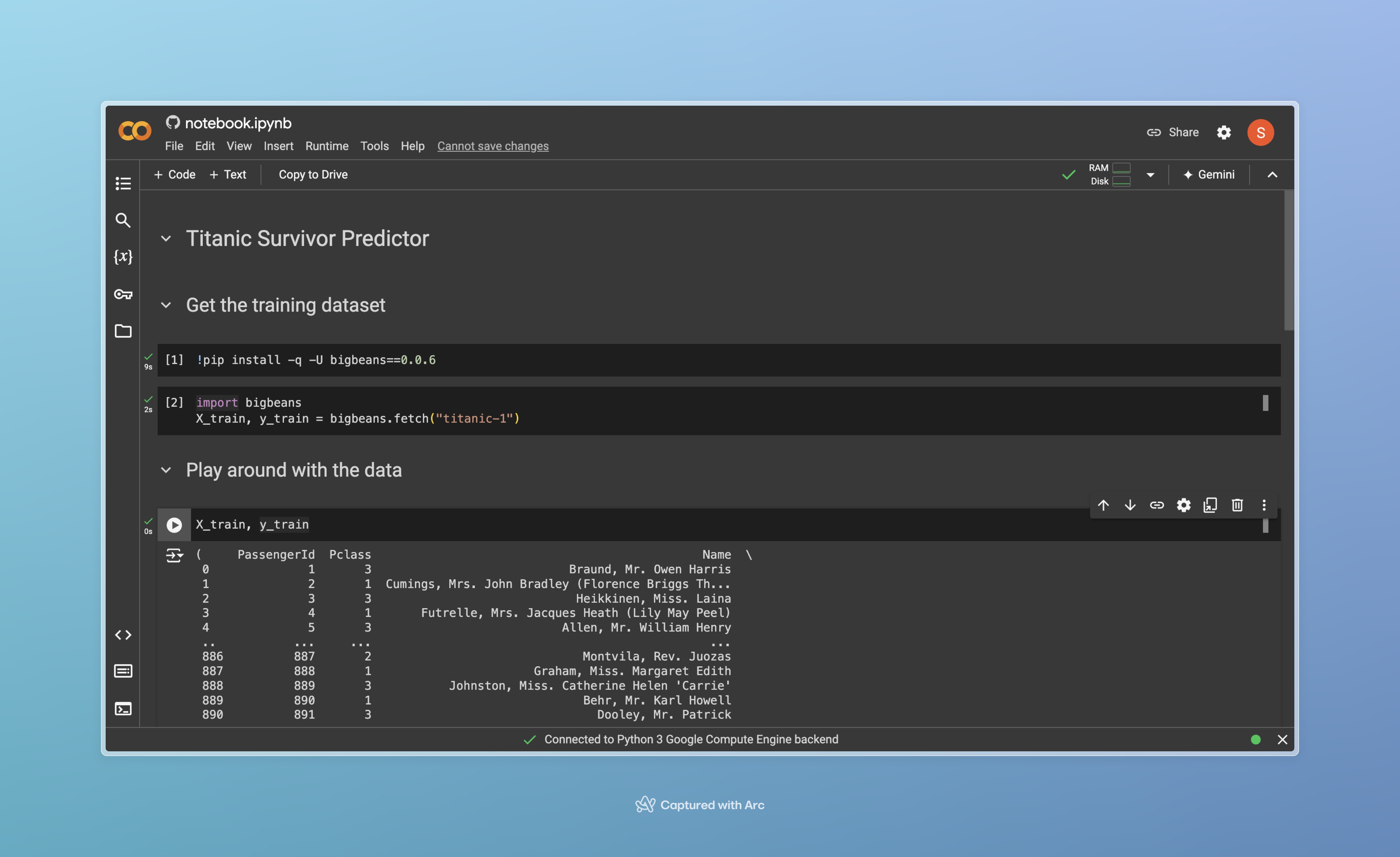Collapse the 'Play around with the data' section
Image resolution: width=1400 pixels, height=857 pixels.
click(166, 469)
